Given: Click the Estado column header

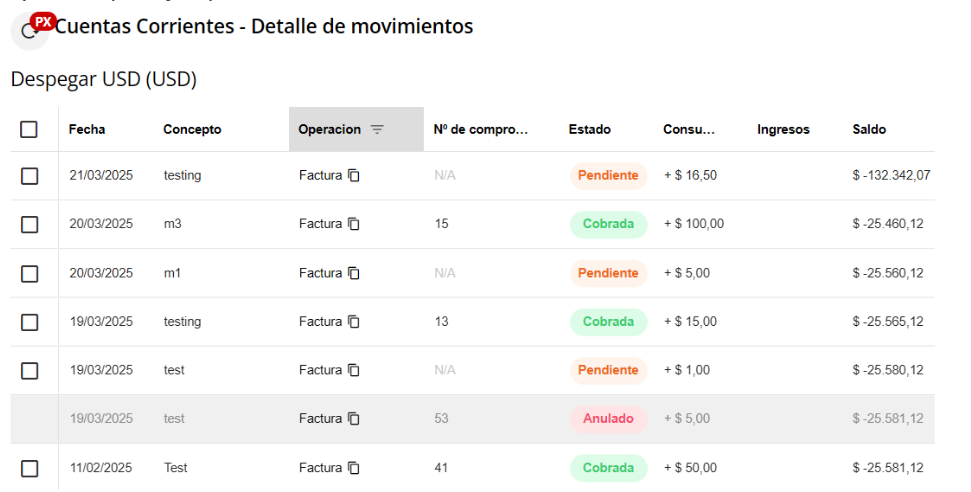Looking at the screenshot, I should pyautogui.click(x=590, y=129).
